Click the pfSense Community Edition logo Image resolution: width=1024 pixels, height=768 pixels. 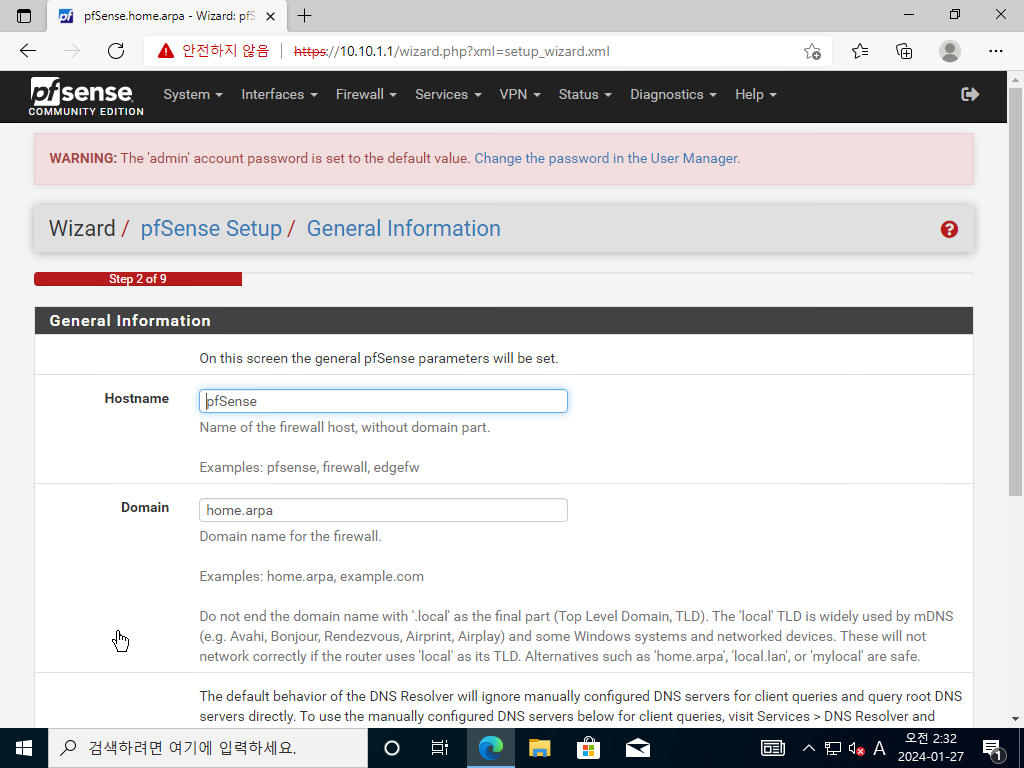pyautogui.click(x=86, y=97)
